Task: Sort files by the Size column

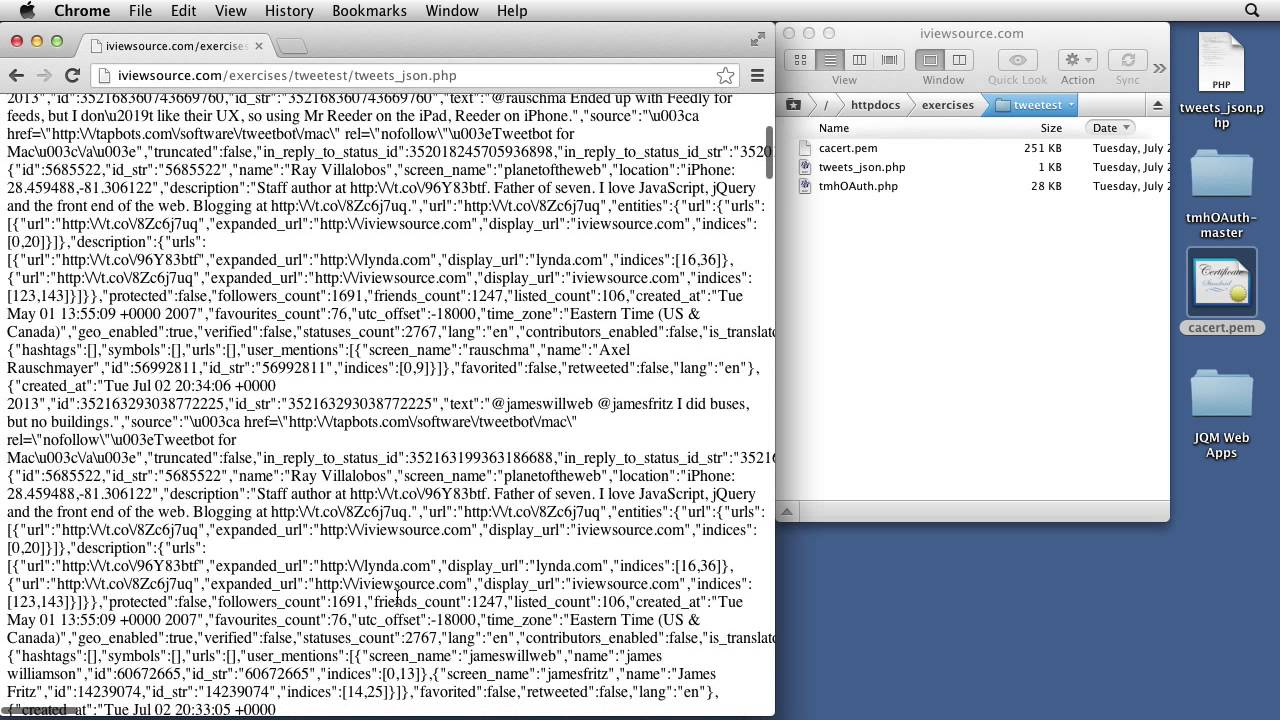Action: [1050, 128]
